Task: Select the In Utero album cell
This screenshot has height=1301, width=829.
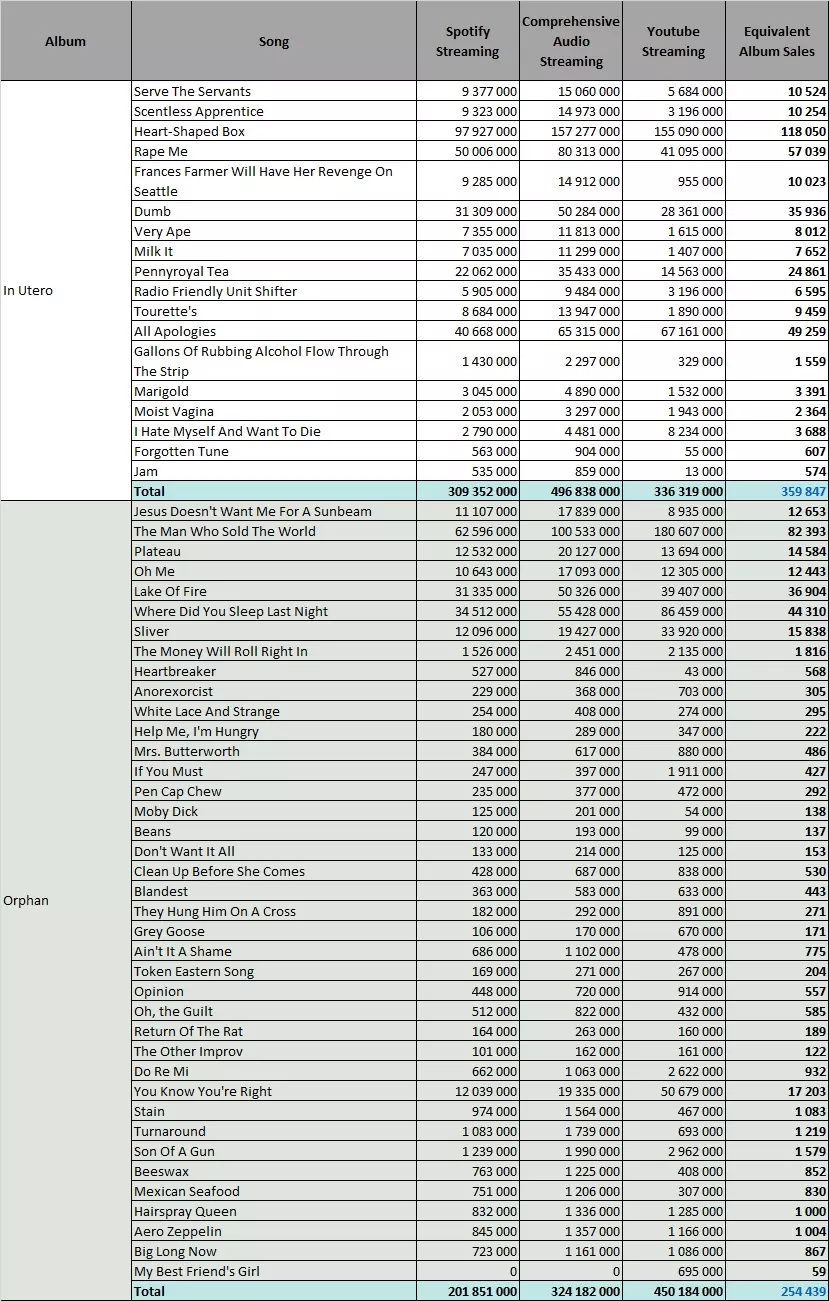Action: (x=66, y=291)
